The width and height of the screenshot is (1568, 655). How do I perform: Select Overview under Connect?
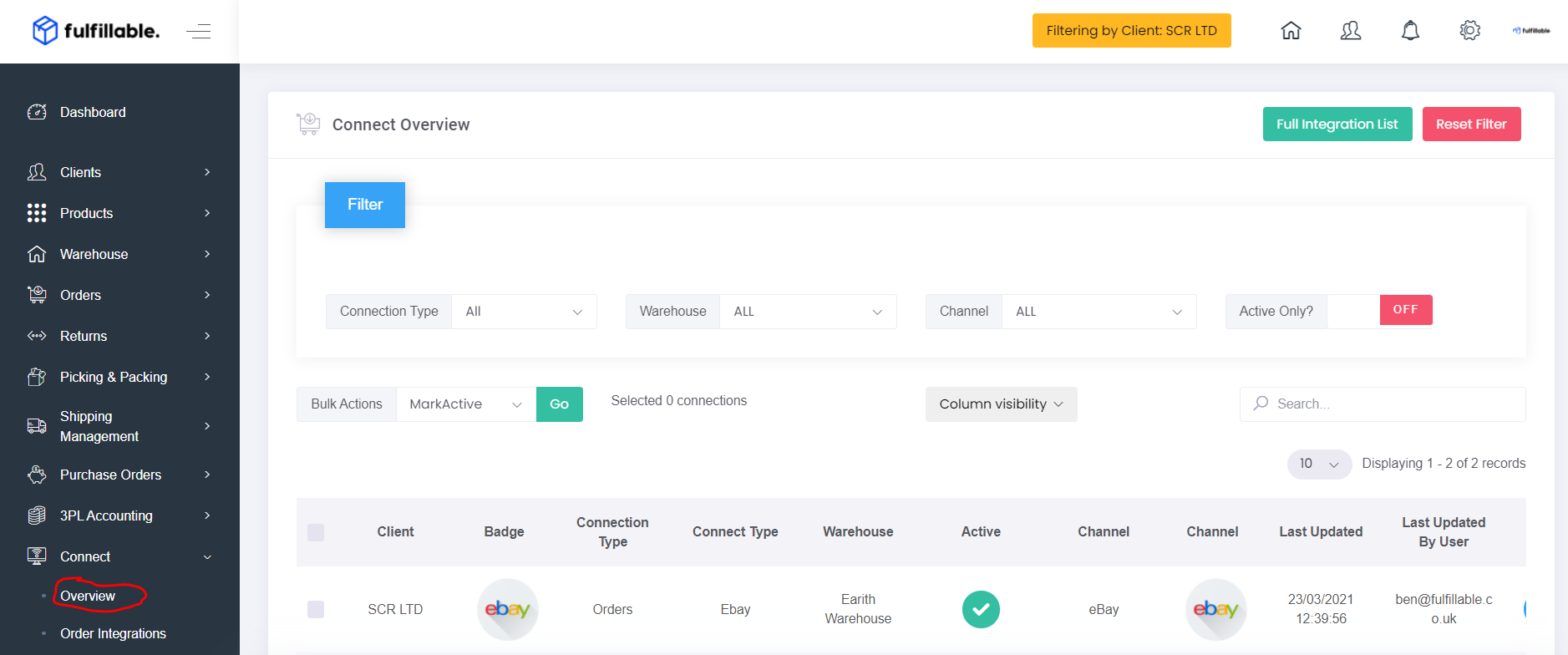click(88, 596)
